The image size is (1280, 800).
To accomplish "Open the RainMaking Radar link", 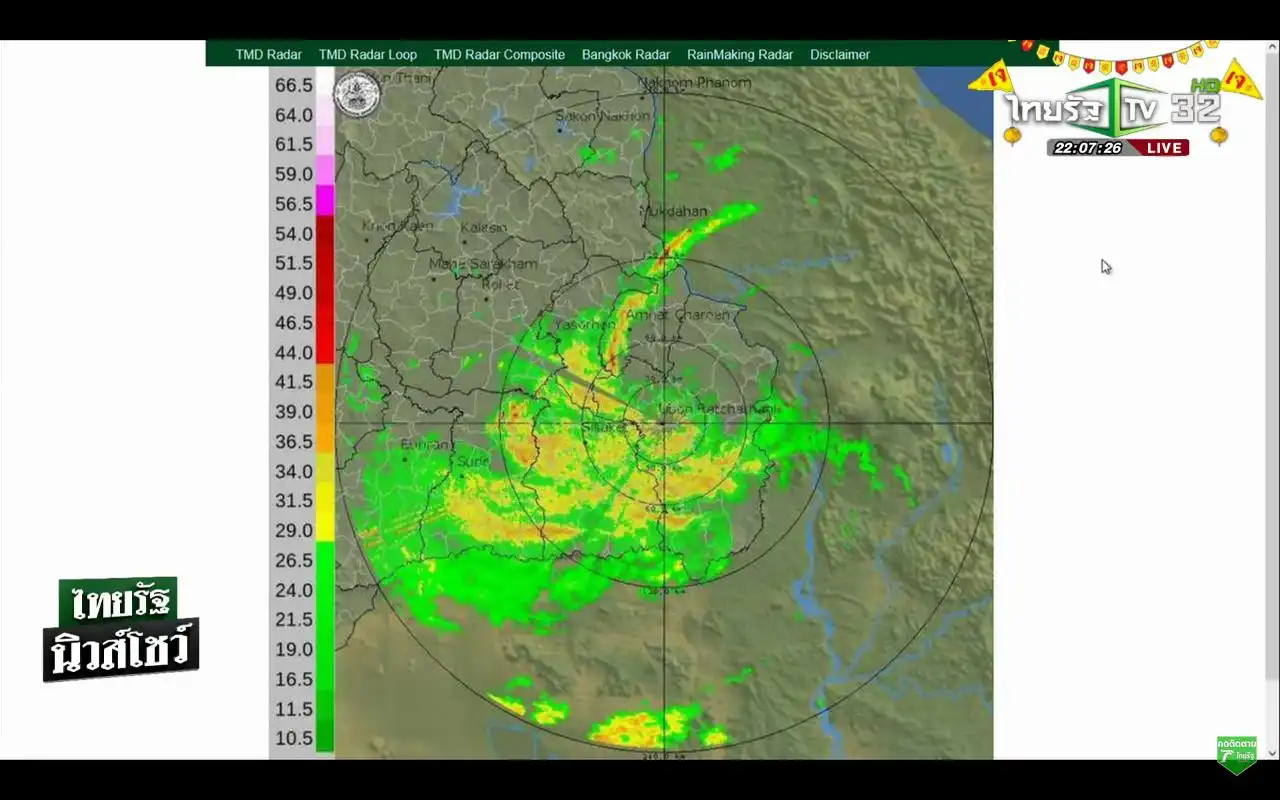I will point(740,55).
